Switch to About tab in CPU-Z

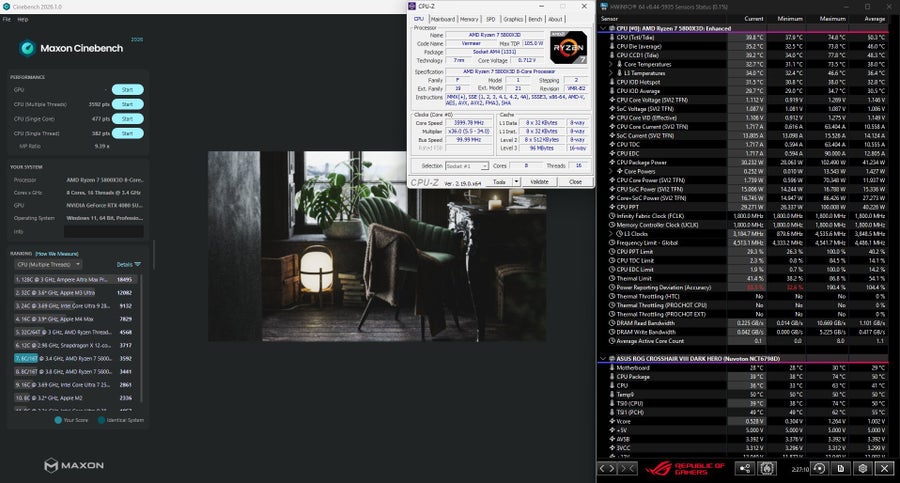(x=555, y=19)
